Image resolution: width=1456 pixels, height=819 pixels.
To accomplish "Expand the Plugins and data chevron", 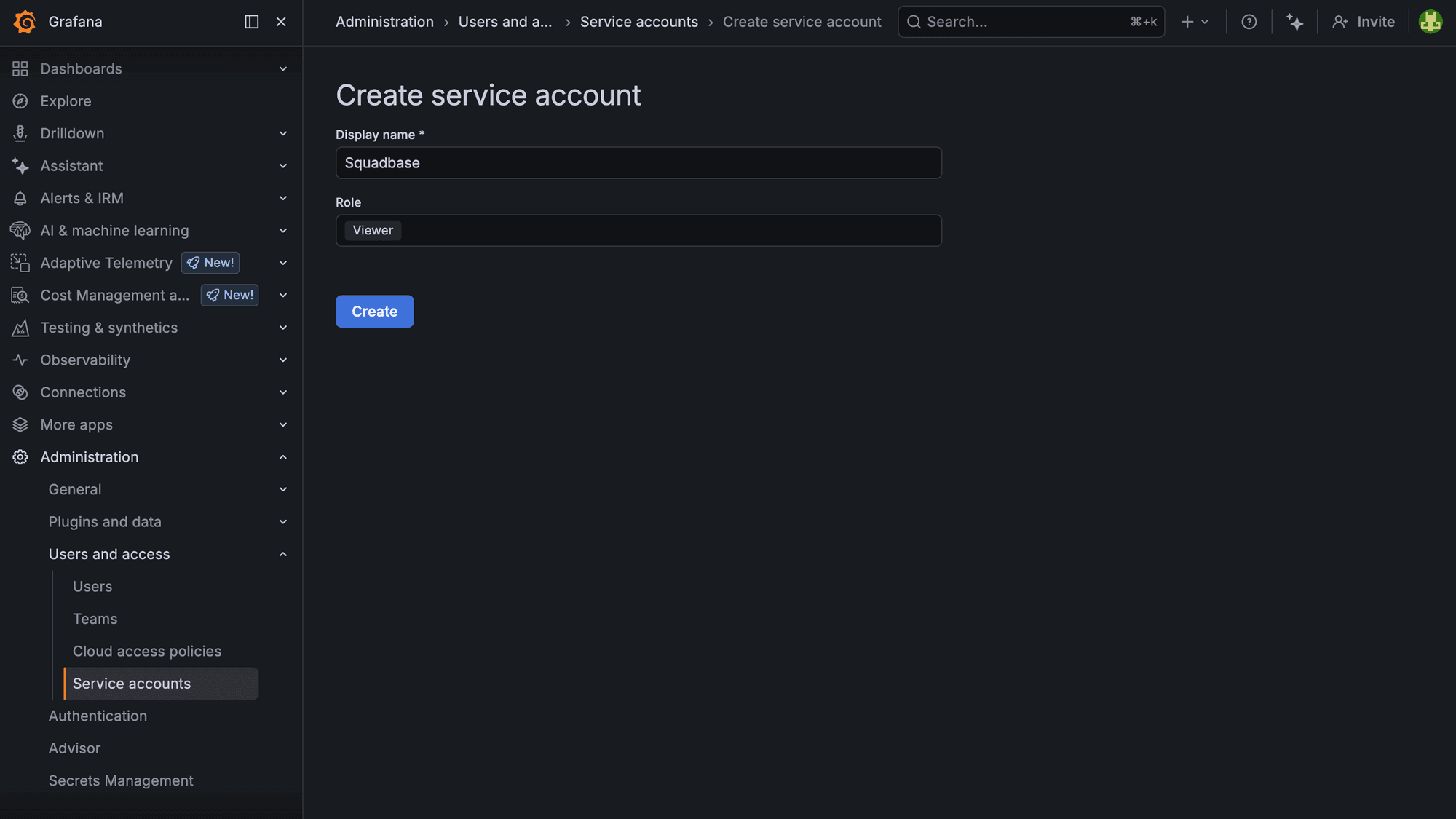I will coord(283,522).
